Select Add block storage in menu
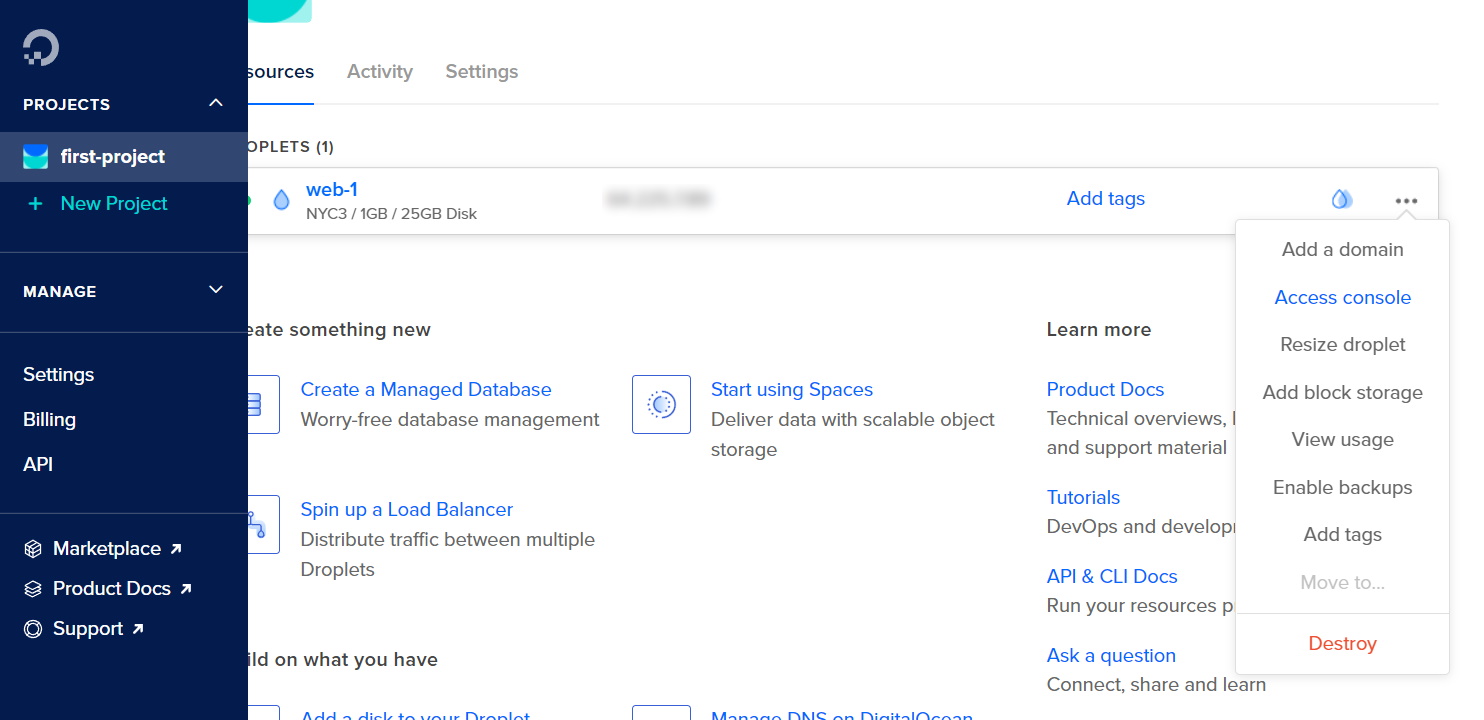 pyautogui.click(x=1342, y=392)
